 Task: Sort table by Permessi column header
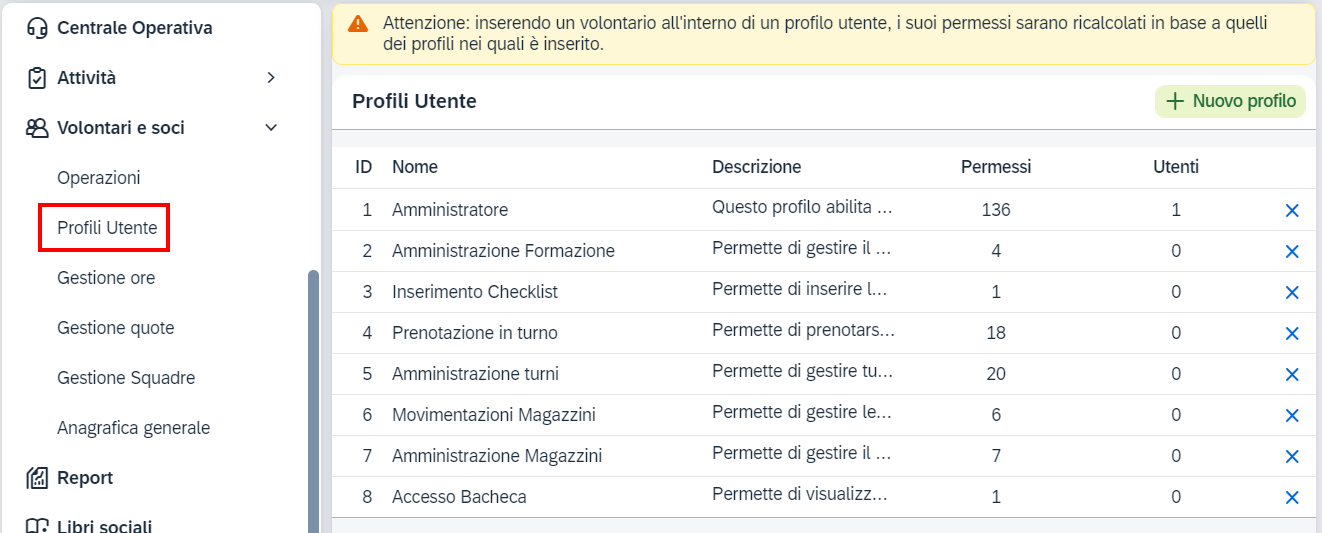tap(995, 167)
